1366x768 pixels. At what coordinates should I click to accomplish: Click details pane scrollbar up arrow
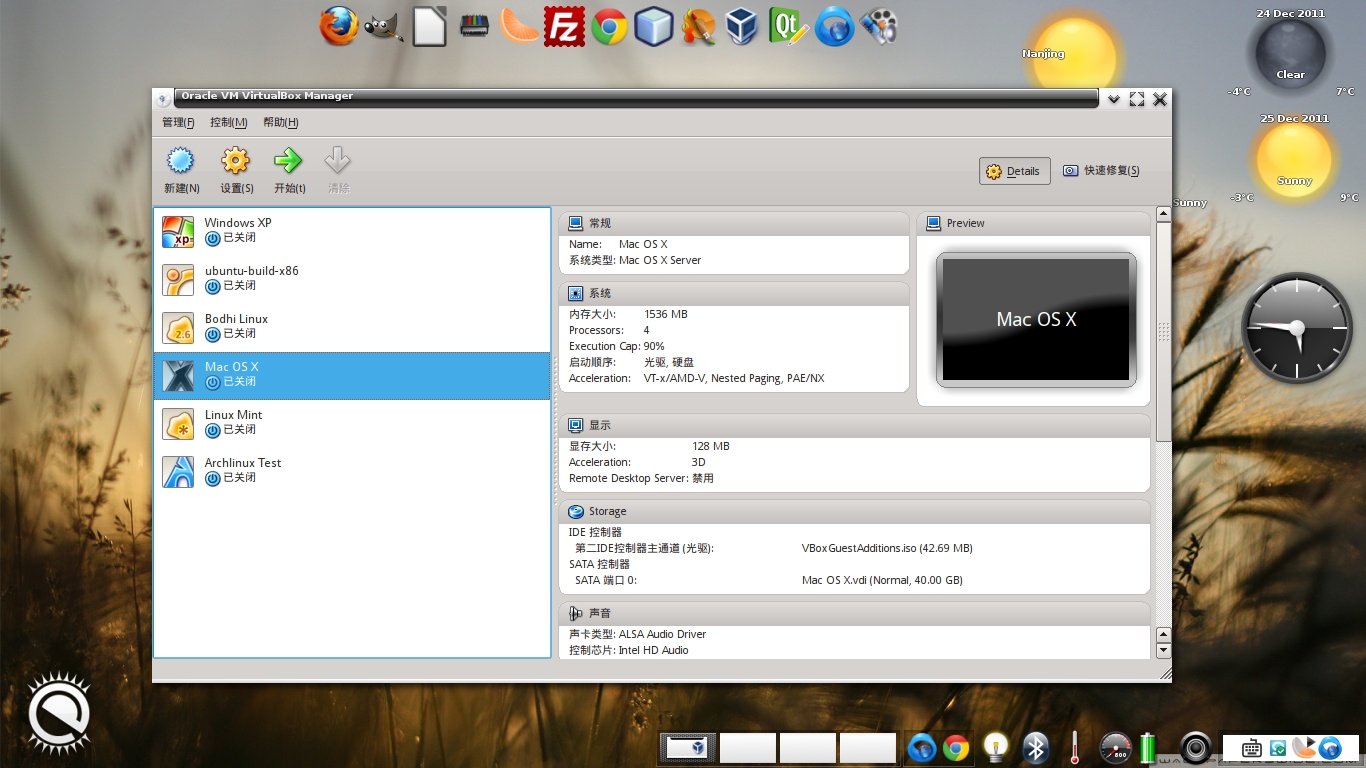(1163, 213)
